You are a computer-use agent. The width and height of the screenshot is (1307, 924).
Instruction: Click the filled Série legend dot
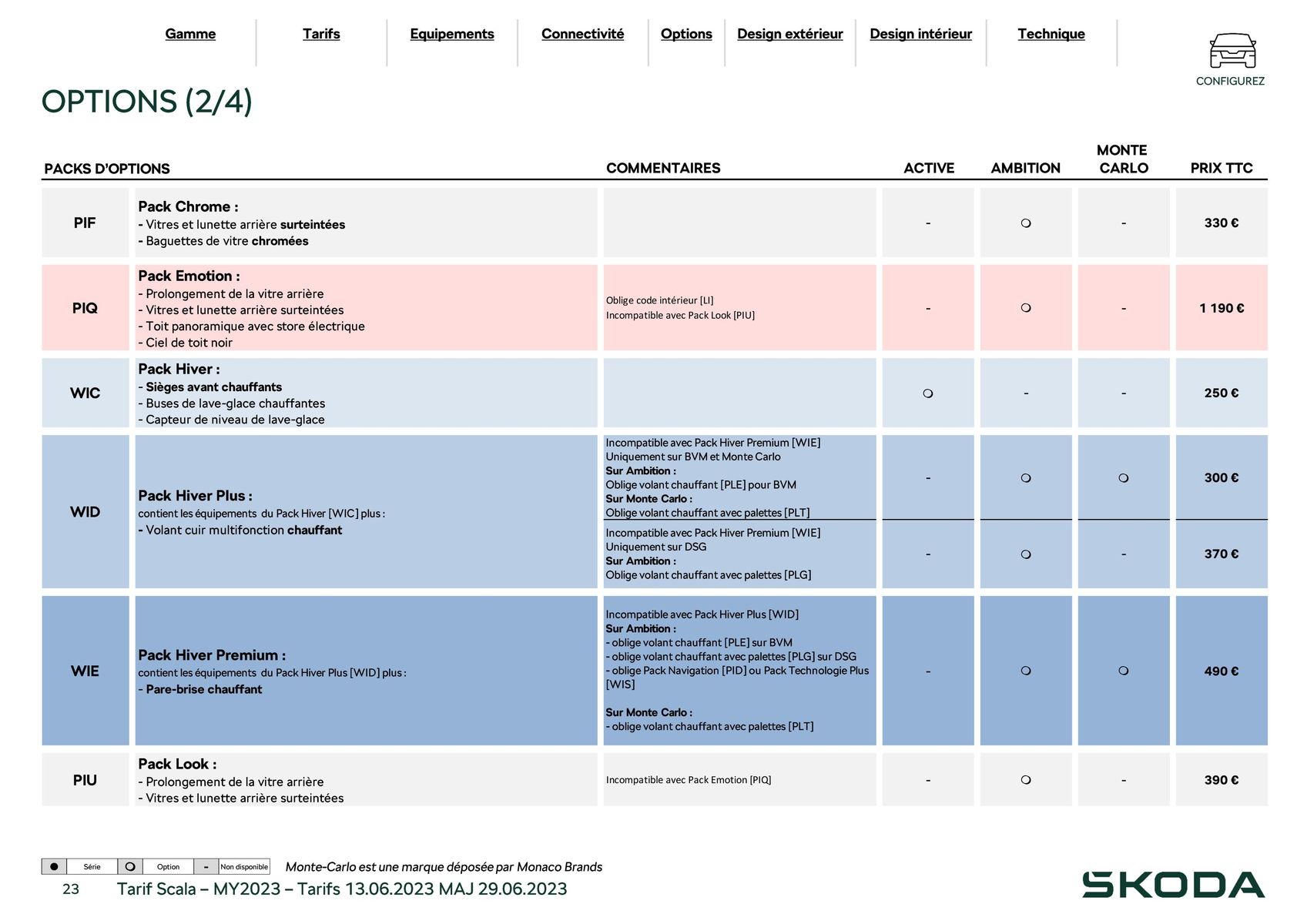tap(54, 866)
